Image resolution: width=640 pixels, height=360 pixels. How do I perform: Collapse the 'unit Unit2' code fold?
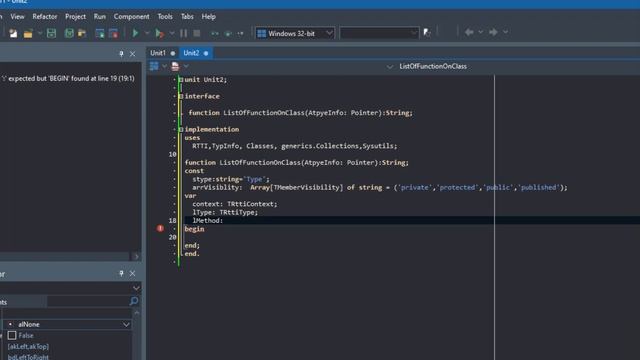pos(181,80)
